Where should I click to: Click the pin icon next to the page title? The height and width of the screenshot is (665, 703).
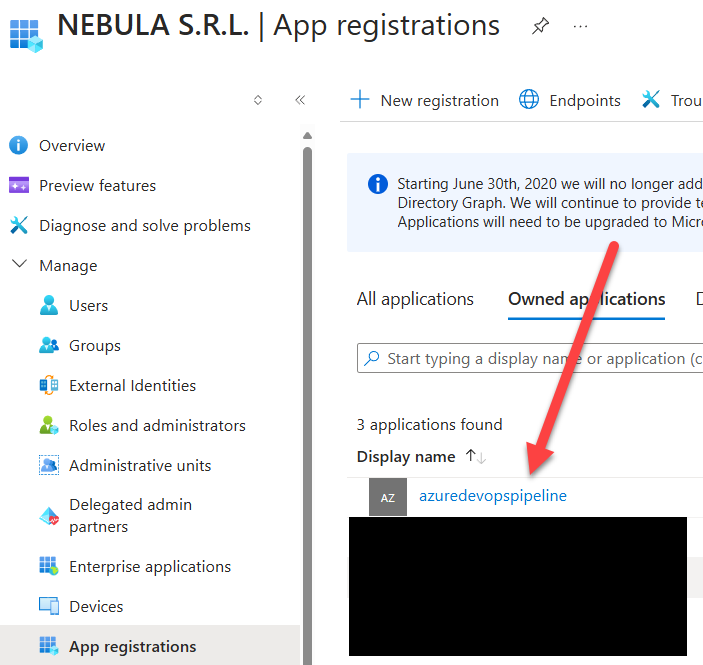[540, 27]
